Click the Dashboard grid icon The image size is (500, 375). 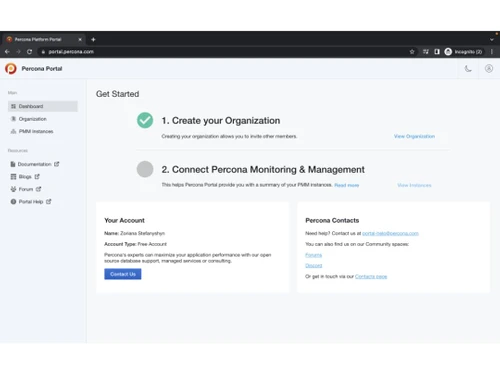click(x=13, y=106)
